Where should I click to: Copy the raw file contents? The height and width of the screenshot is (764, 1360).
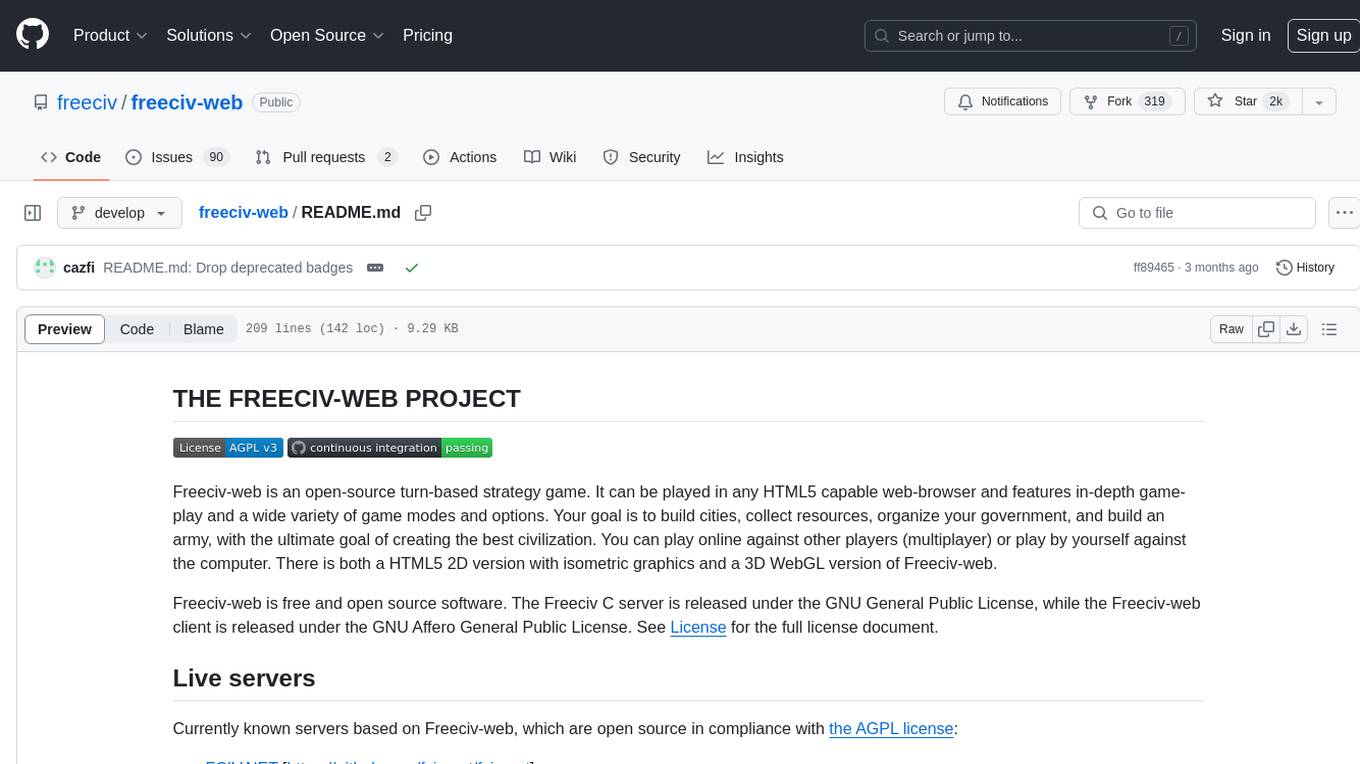coord(1266,329)
